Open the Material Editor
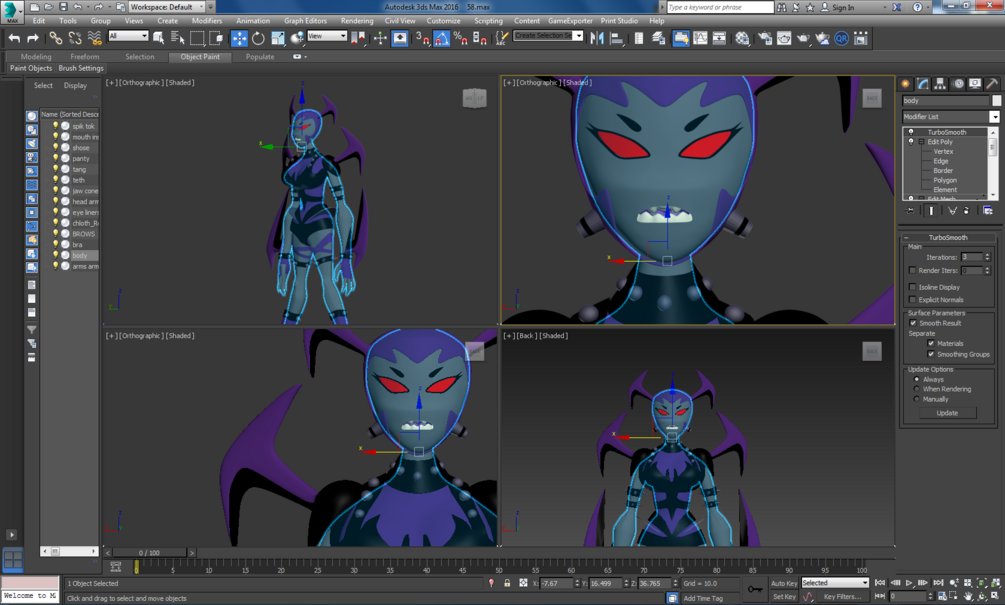The width and height of the screenshot is (1005, 605). coord(742,38)
